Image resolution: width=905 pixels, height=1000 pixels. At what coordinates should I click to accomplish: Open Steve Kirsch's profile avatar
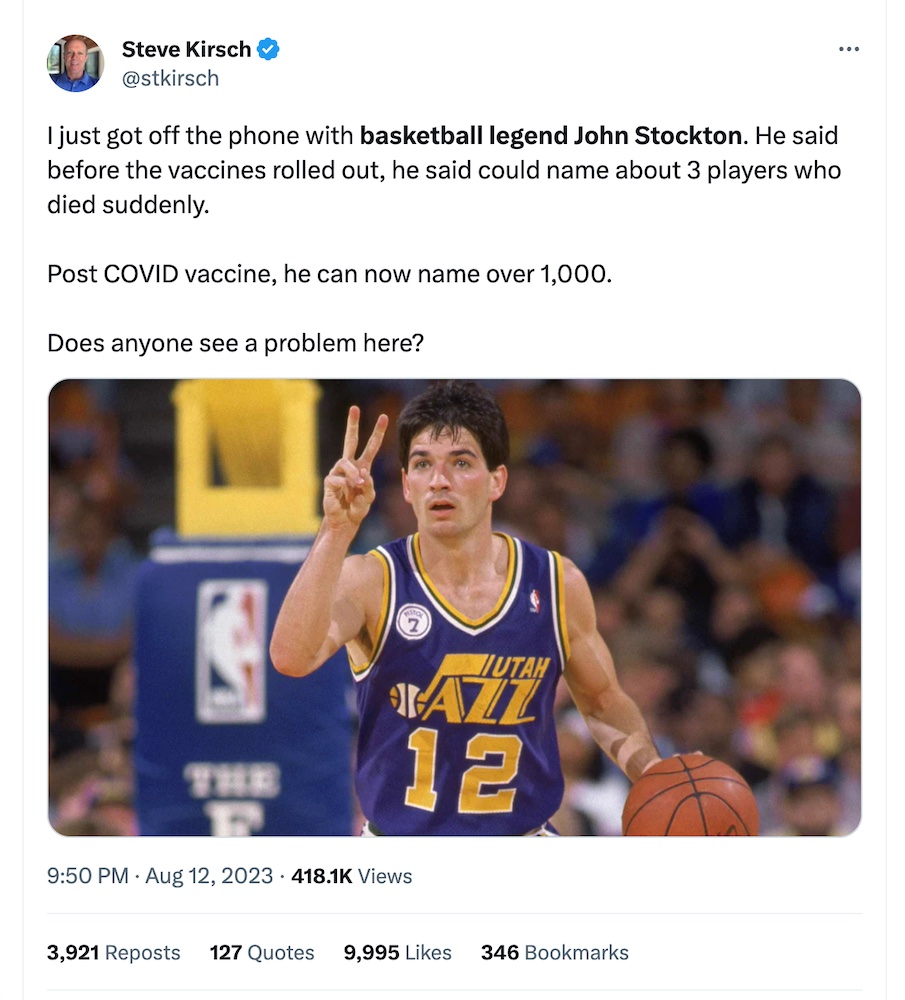coord(75,63)
